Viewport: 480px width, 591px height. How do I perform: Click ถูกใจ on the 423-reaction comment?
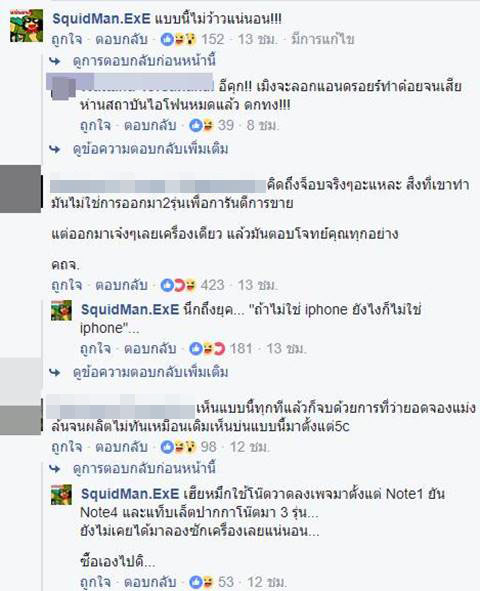(67, 285)
